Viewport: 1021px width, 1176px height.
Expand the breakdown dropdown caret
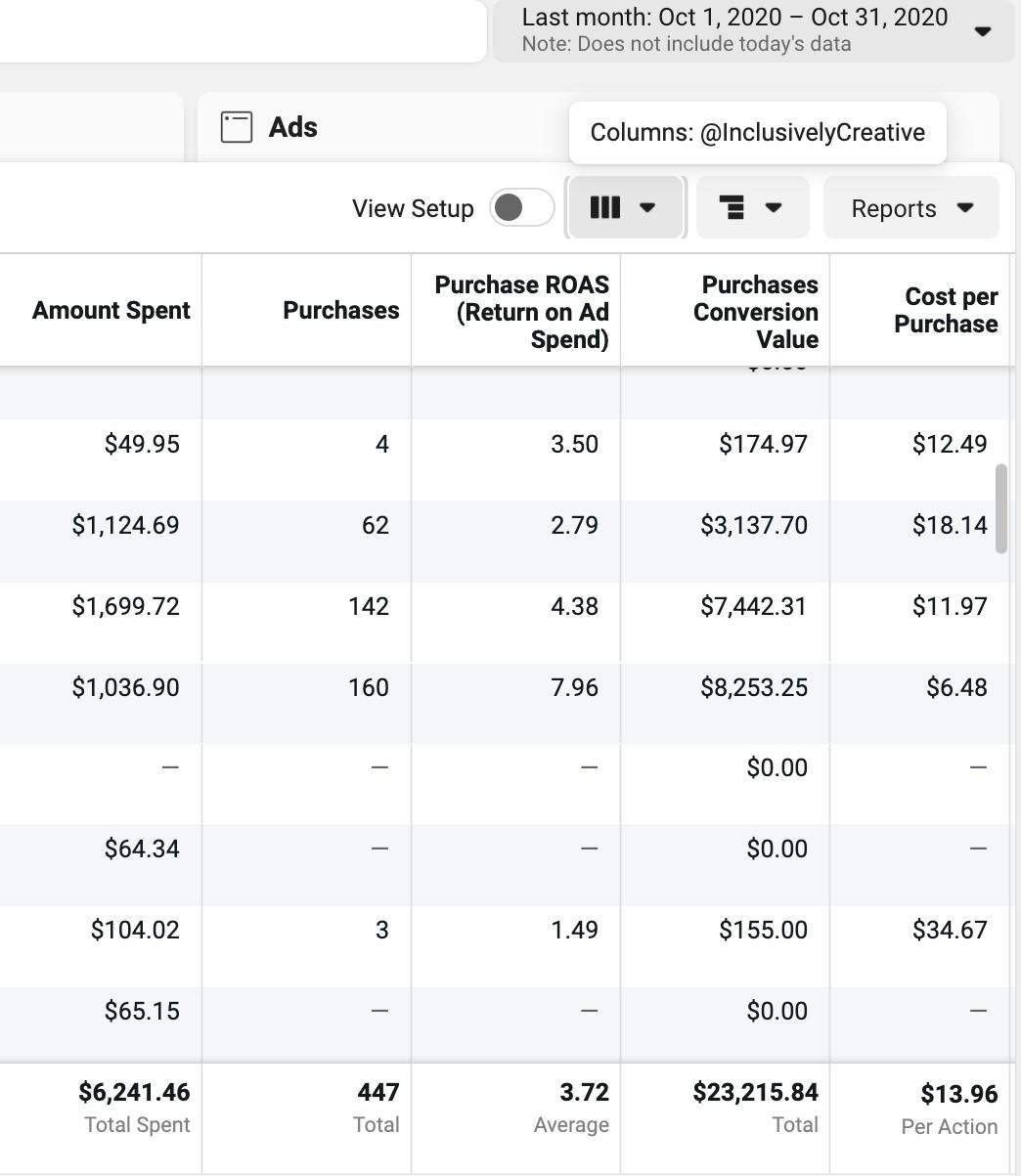coord(774,207)
